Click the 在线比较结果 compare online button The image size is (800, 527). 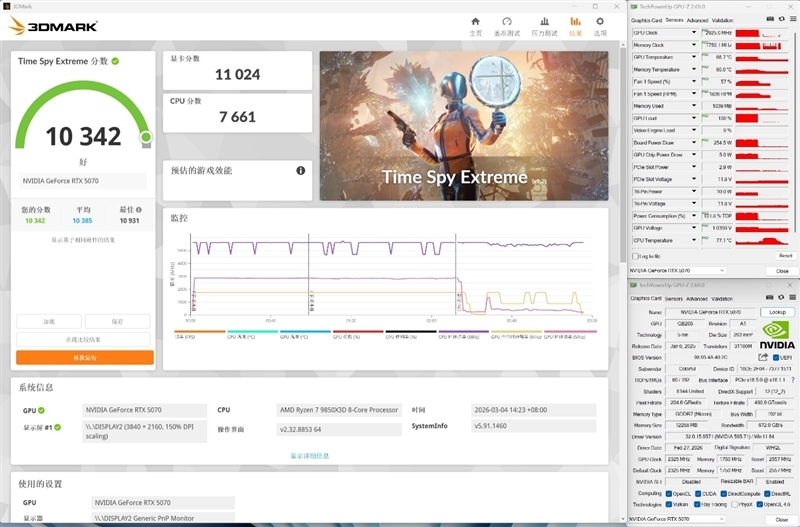pos(83,339)
